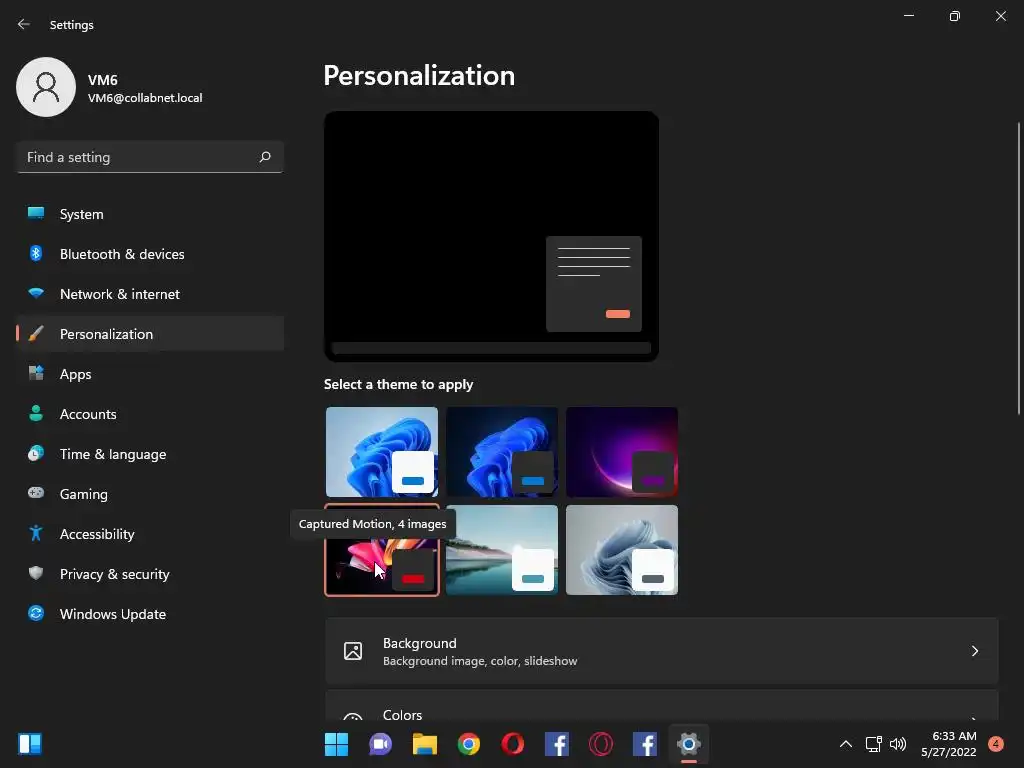Click the back arrow in Settings header

point(24,24)
